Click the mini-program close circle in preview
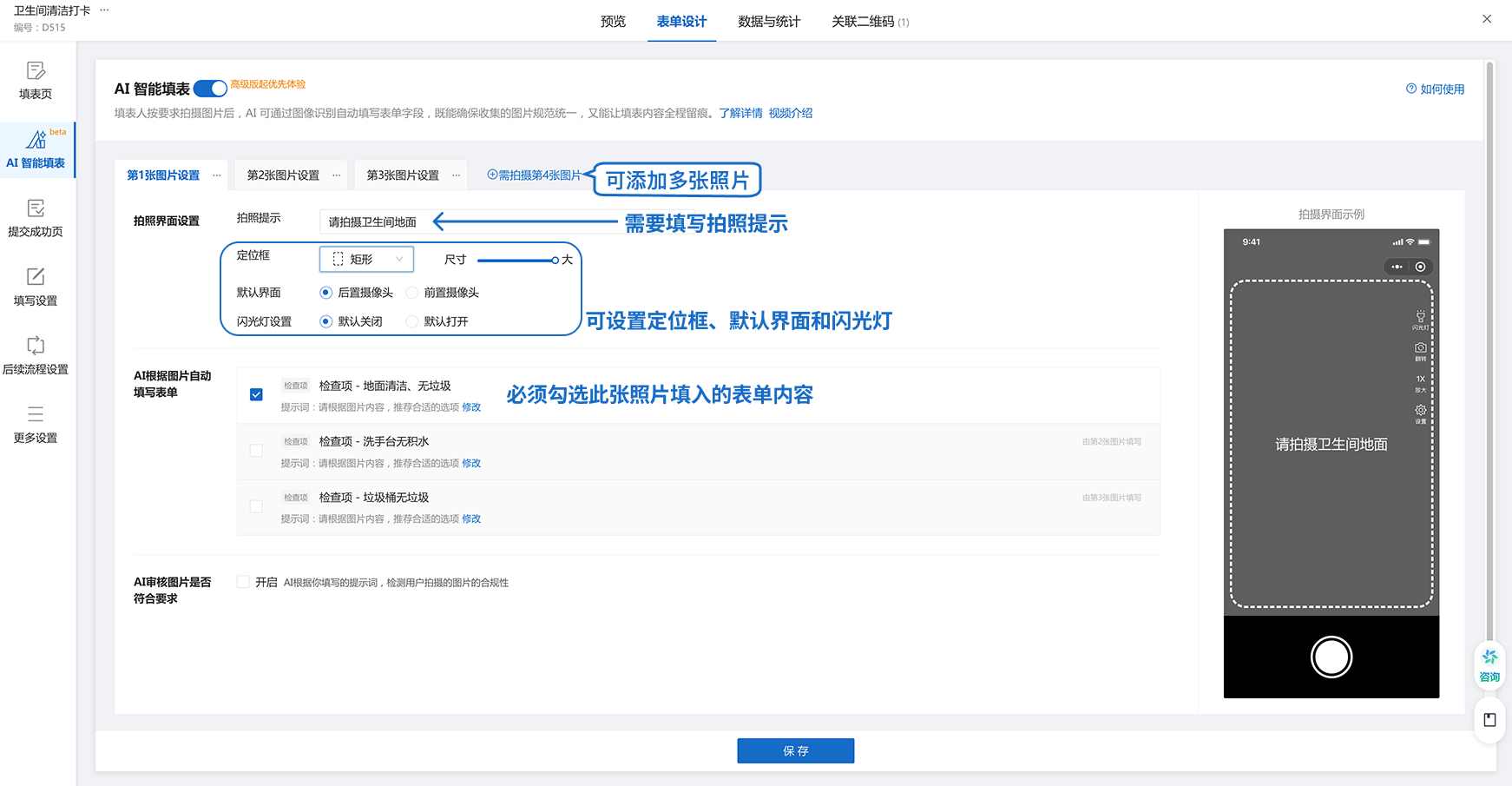Image resolution: width=1512 pixels, height=786 pixels. 1420,267
